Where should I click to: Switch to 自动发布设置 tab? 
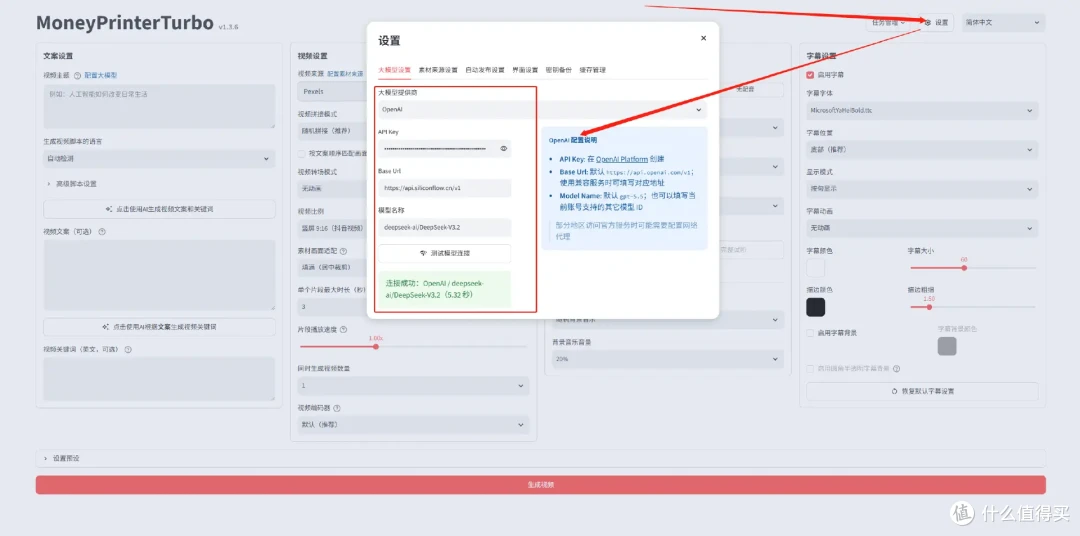point(485,70)
